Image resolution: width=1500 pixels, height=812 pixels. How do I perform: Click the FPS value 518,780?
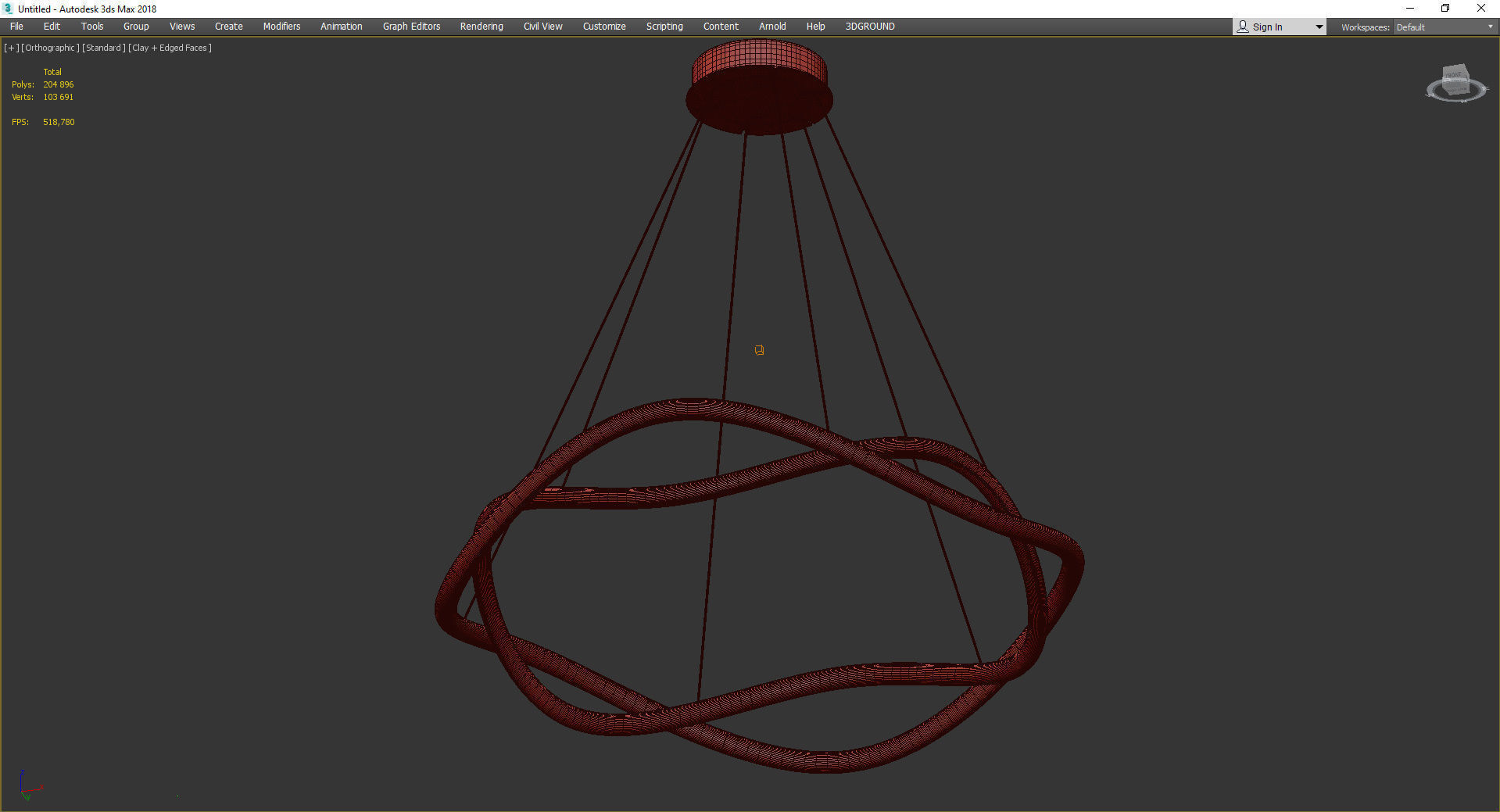[x=59, y=122]
